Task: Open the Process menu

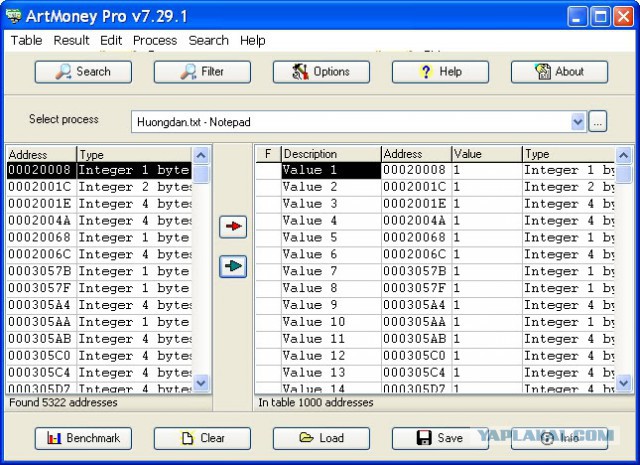Action: [154, 40]
